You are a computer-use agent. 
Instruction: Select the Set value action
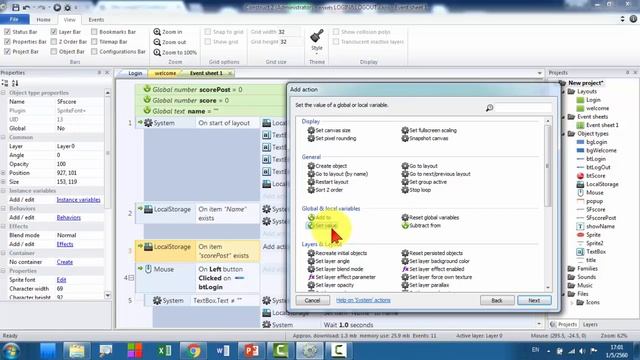tap(322, 225)
